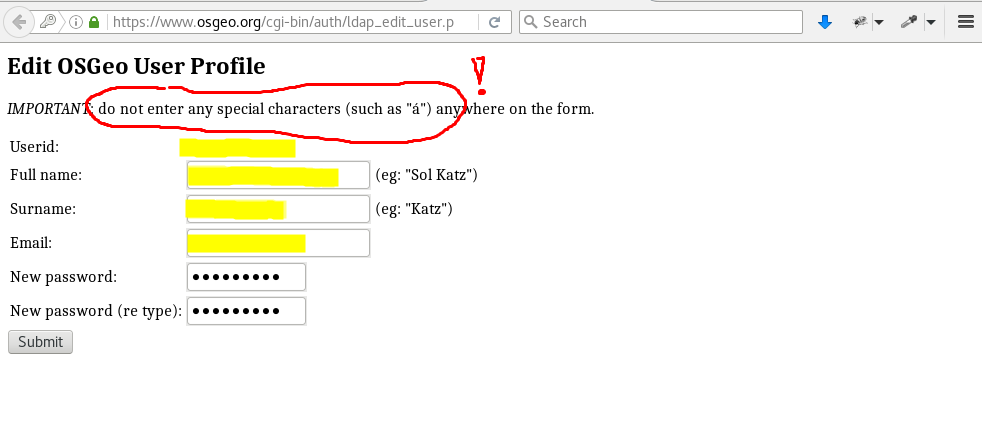
Task: Expand the dropdown arrow left of the eyedropper
Action: tap(879, 22)
